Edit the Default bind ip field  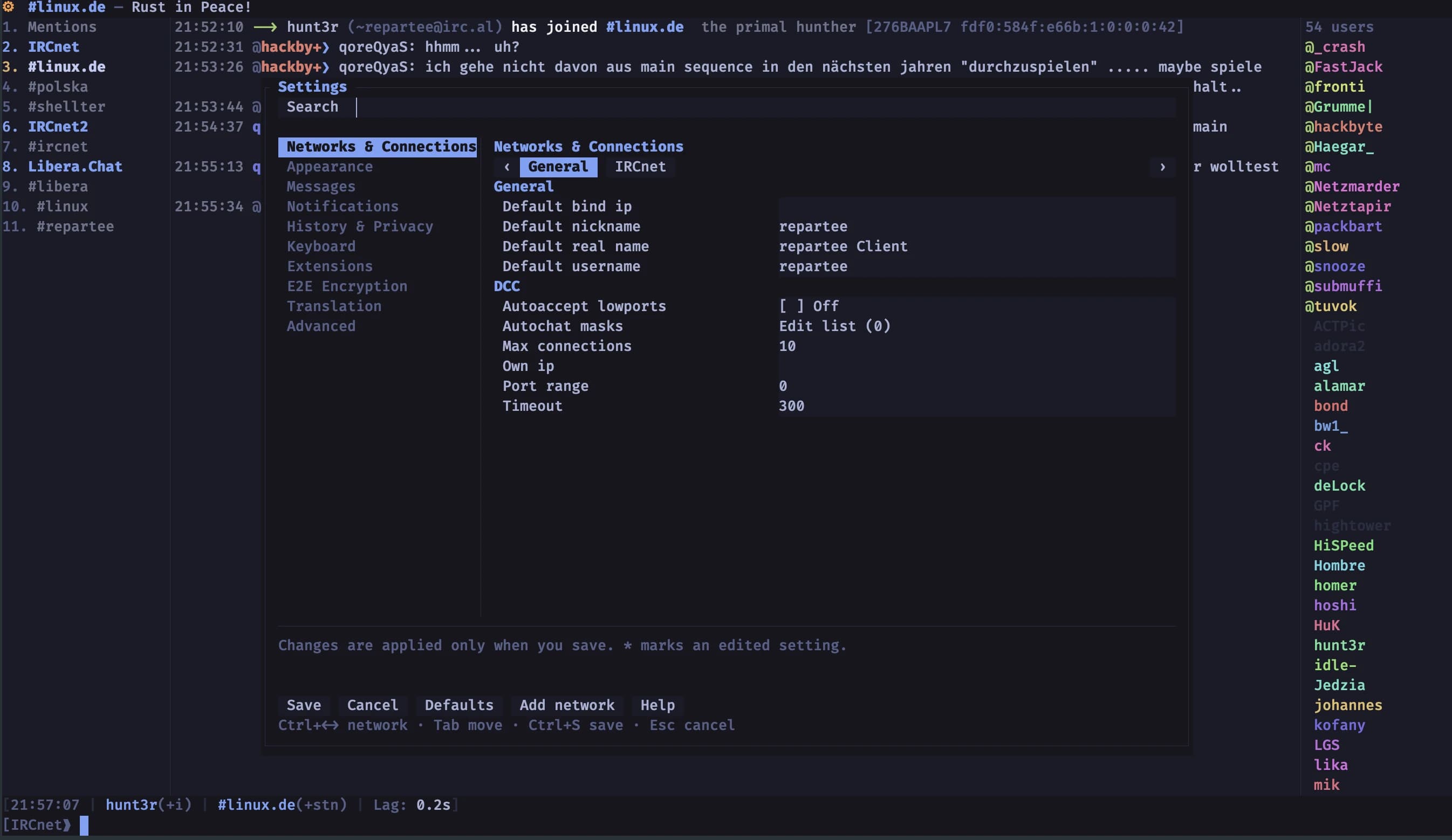point(976,207)
